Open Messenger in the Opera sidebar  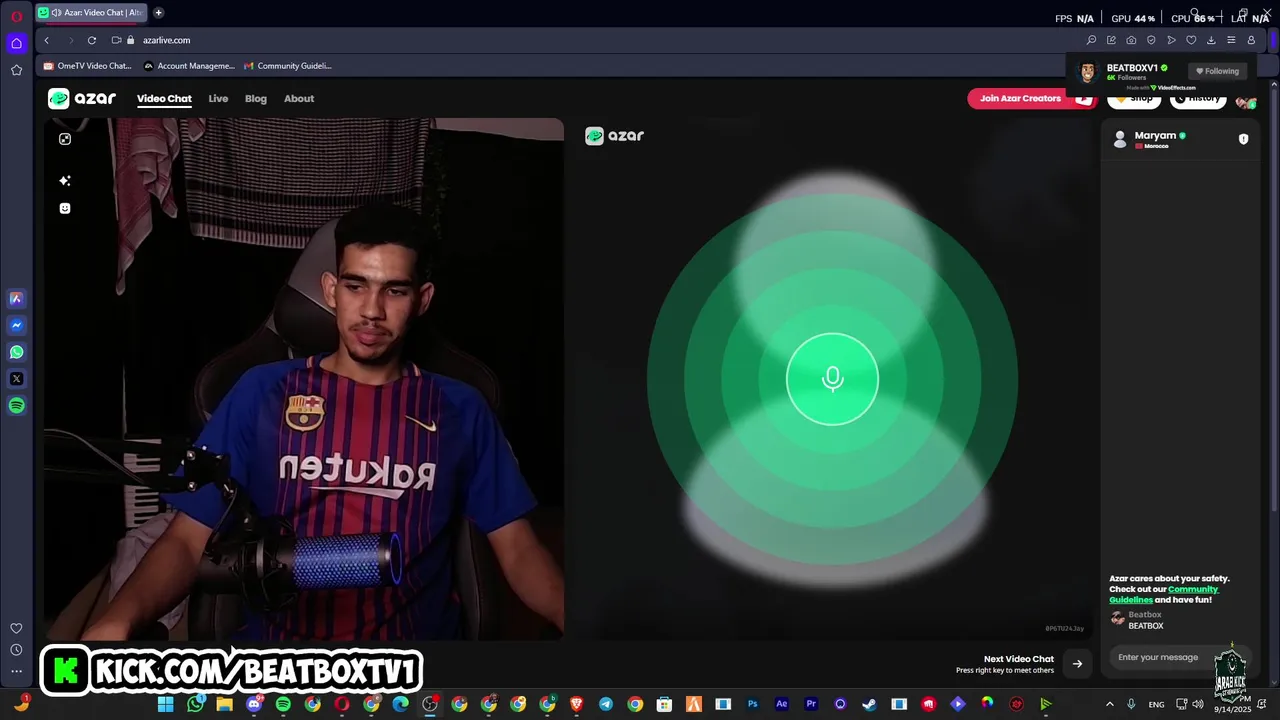pos(16,325)
